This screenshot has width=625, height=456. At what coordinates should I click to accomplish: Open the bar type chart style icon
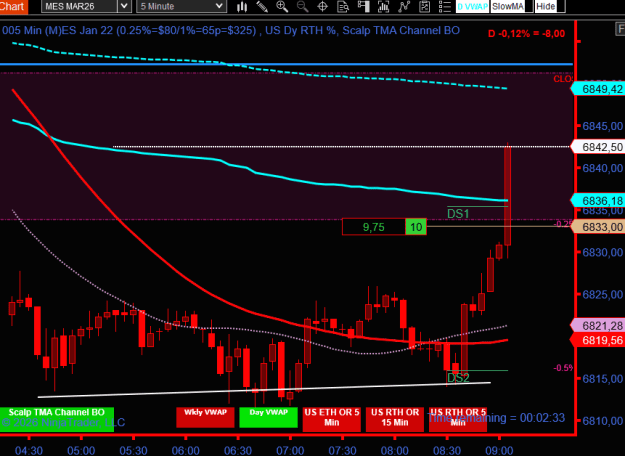pyautogui.click(x=242, y=6)
